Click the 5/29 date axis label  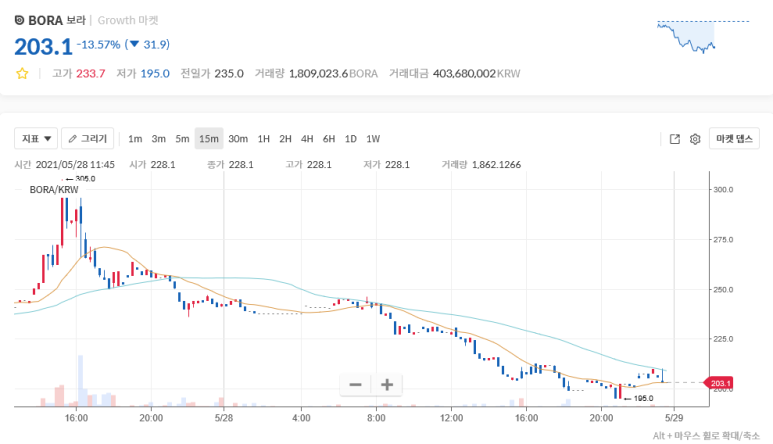pos(674,418)
